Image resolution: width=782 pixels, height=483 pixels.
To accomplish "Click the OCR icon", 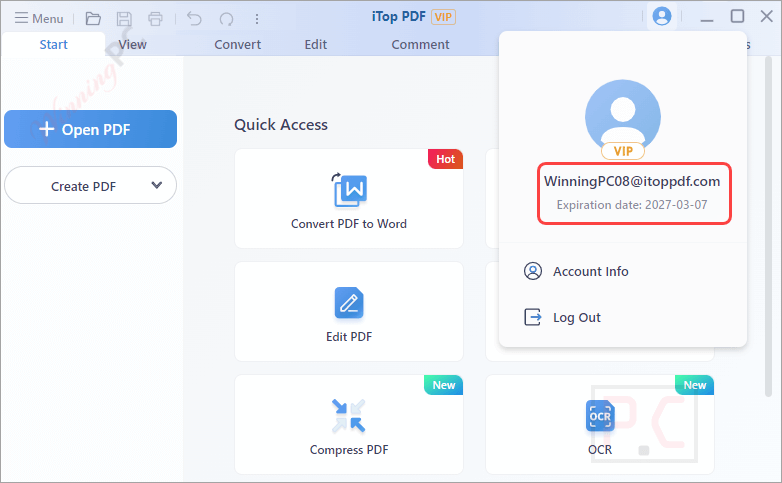I will click(600, 416).
